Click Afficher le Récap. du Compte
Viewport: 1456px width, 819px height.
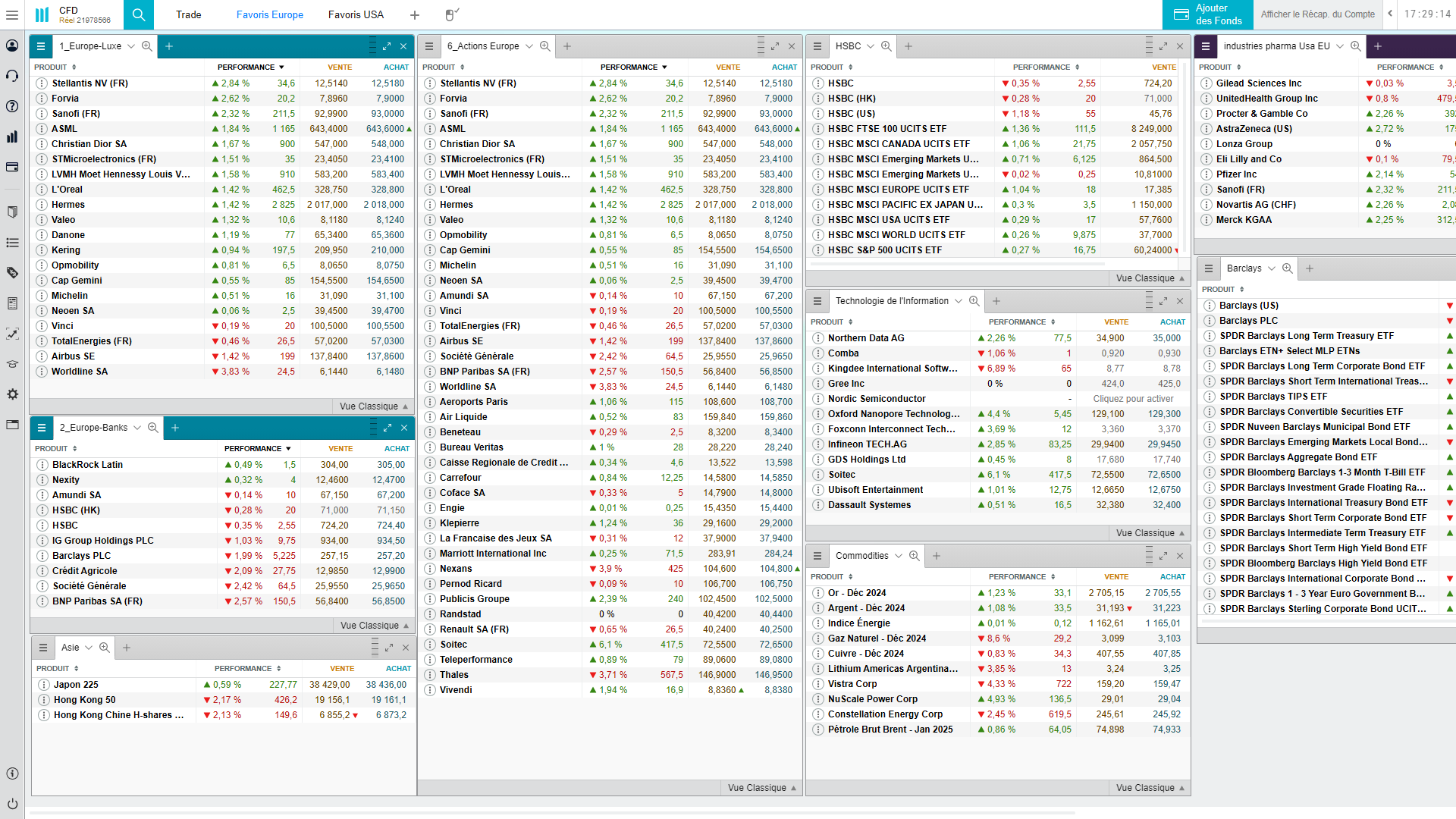pyautogui.click(x=1317, y=14)
